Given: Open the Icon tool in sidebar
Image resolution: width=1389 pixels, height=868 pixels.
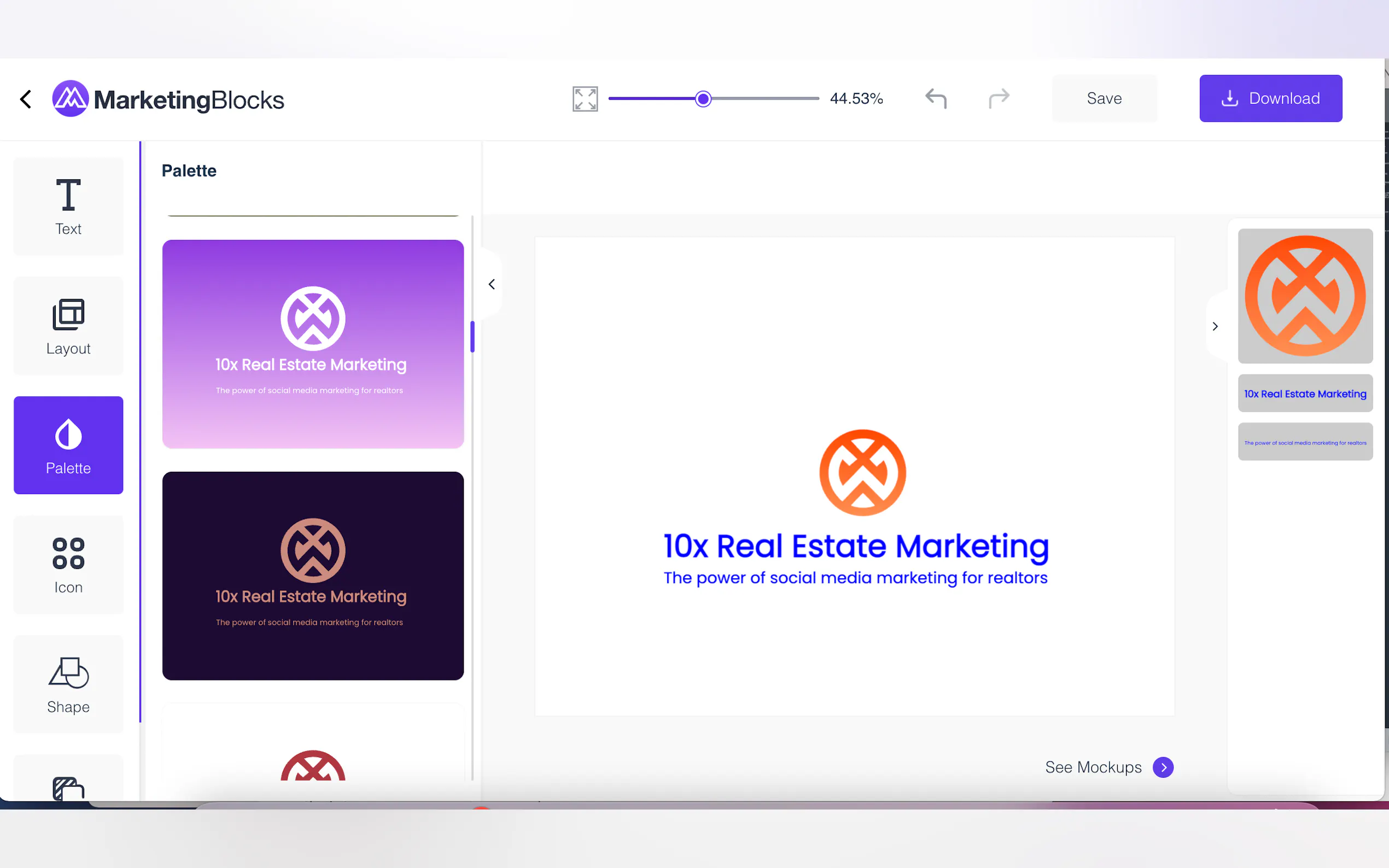Looking at the screenshot, I should [68, 564].
